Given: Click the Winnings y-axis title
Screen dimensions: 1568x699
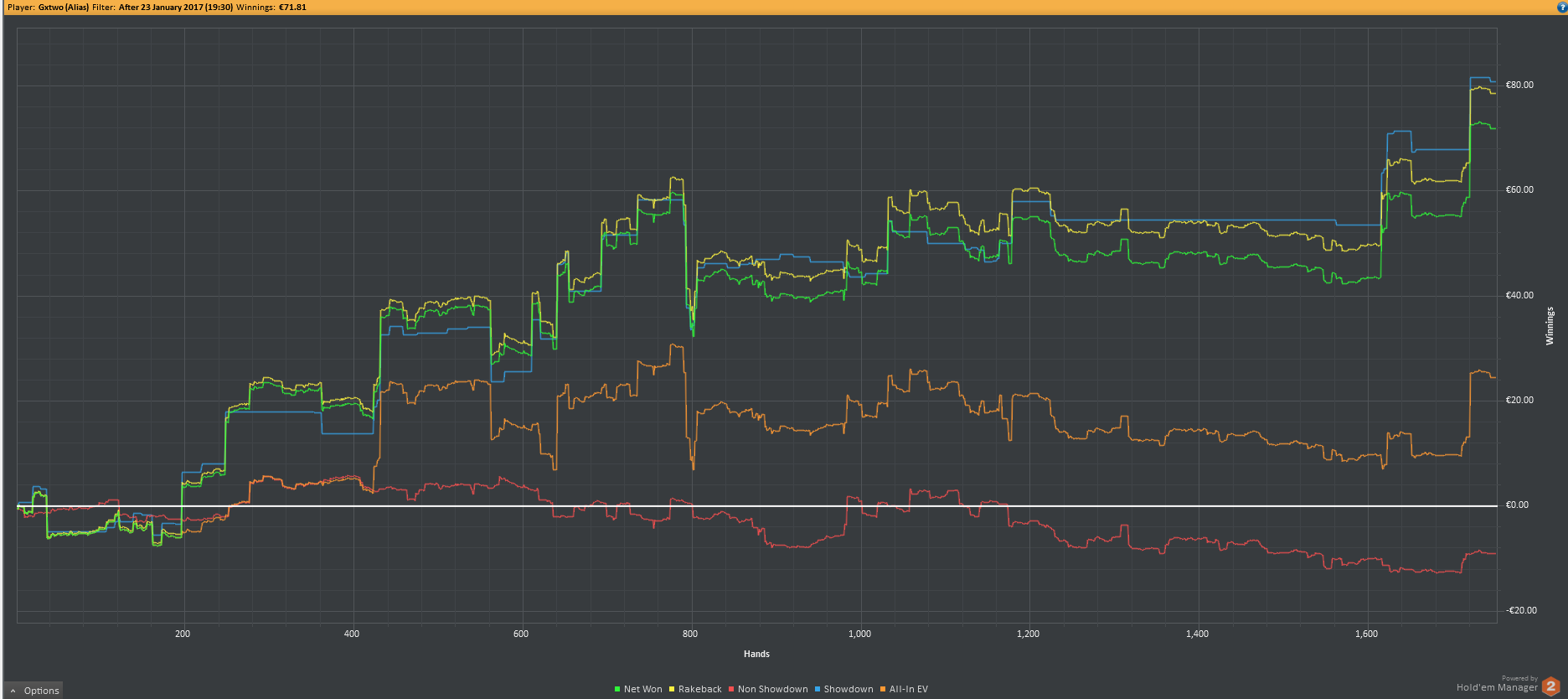Looking at the screenshot, I should click(x=1550, y=326).
